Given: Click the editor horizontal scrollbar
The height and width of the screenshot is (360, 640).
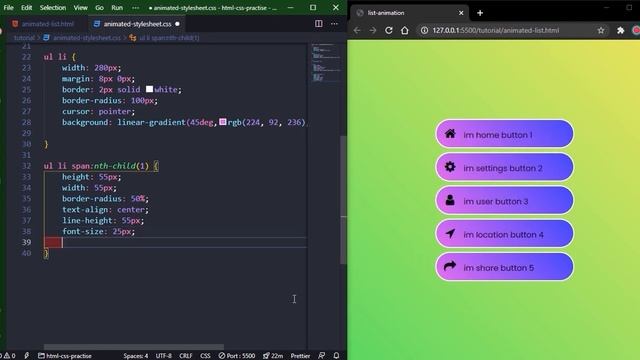Looking at the screenshot, I should point(134,347).
